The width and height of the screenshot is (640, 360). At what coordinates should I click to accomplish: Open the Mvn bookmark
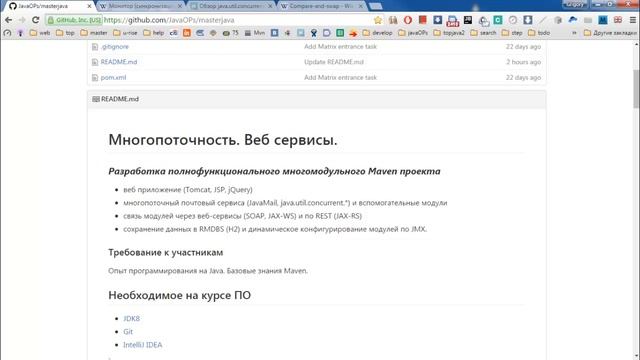255,33
